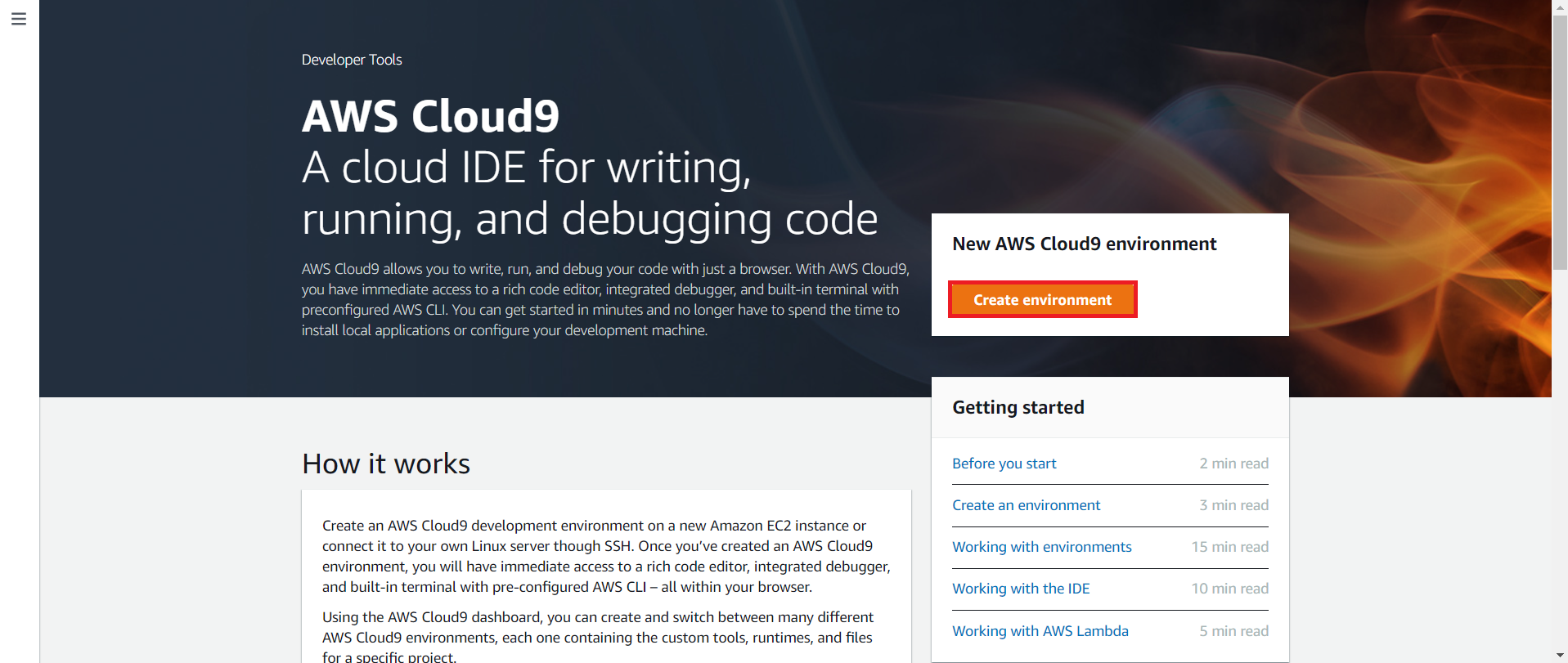Click the 5 min read label

click(x=1233, y=631)
